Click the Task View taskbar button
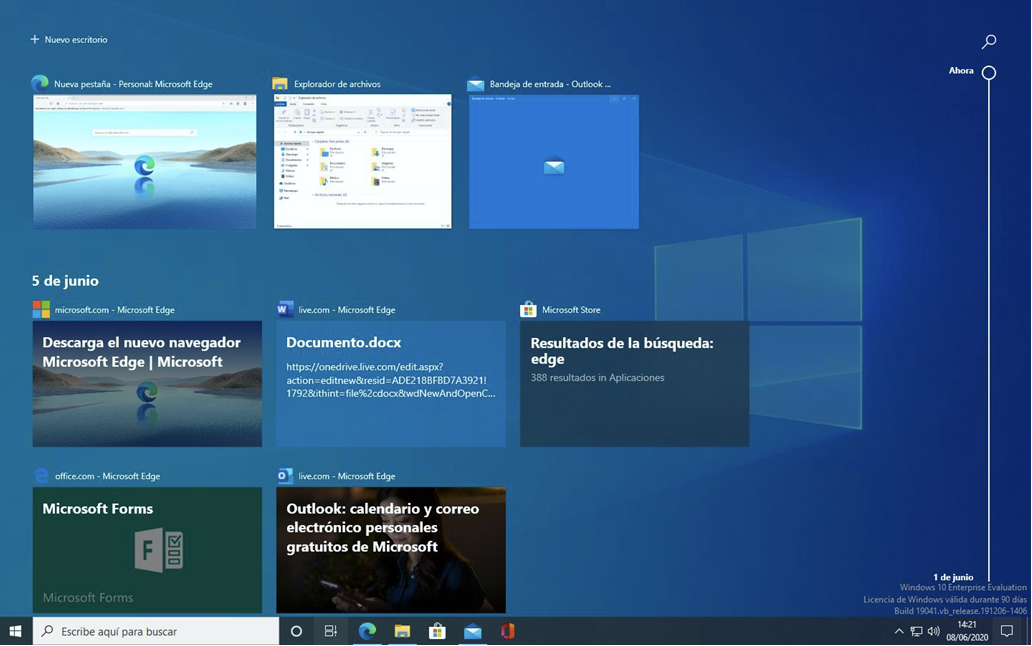This screenshot has height=646, width=1032. coord(330,631)
